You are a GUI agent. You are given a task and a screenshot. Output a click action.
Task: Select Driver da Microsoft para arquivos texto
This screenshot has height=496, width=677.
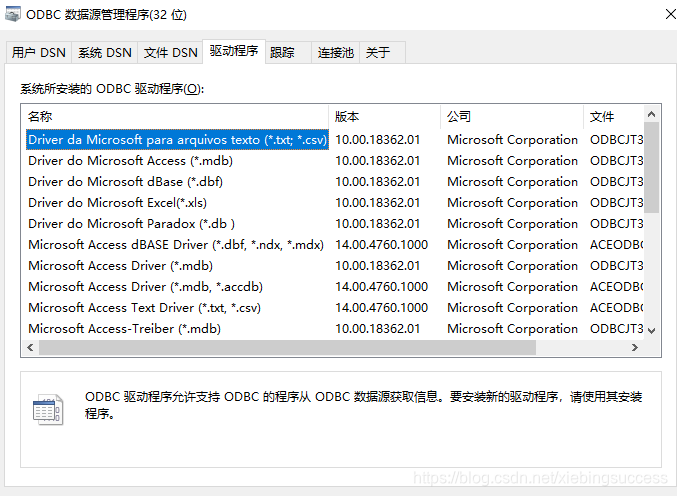pyautogui.click(x=177, y=140)
